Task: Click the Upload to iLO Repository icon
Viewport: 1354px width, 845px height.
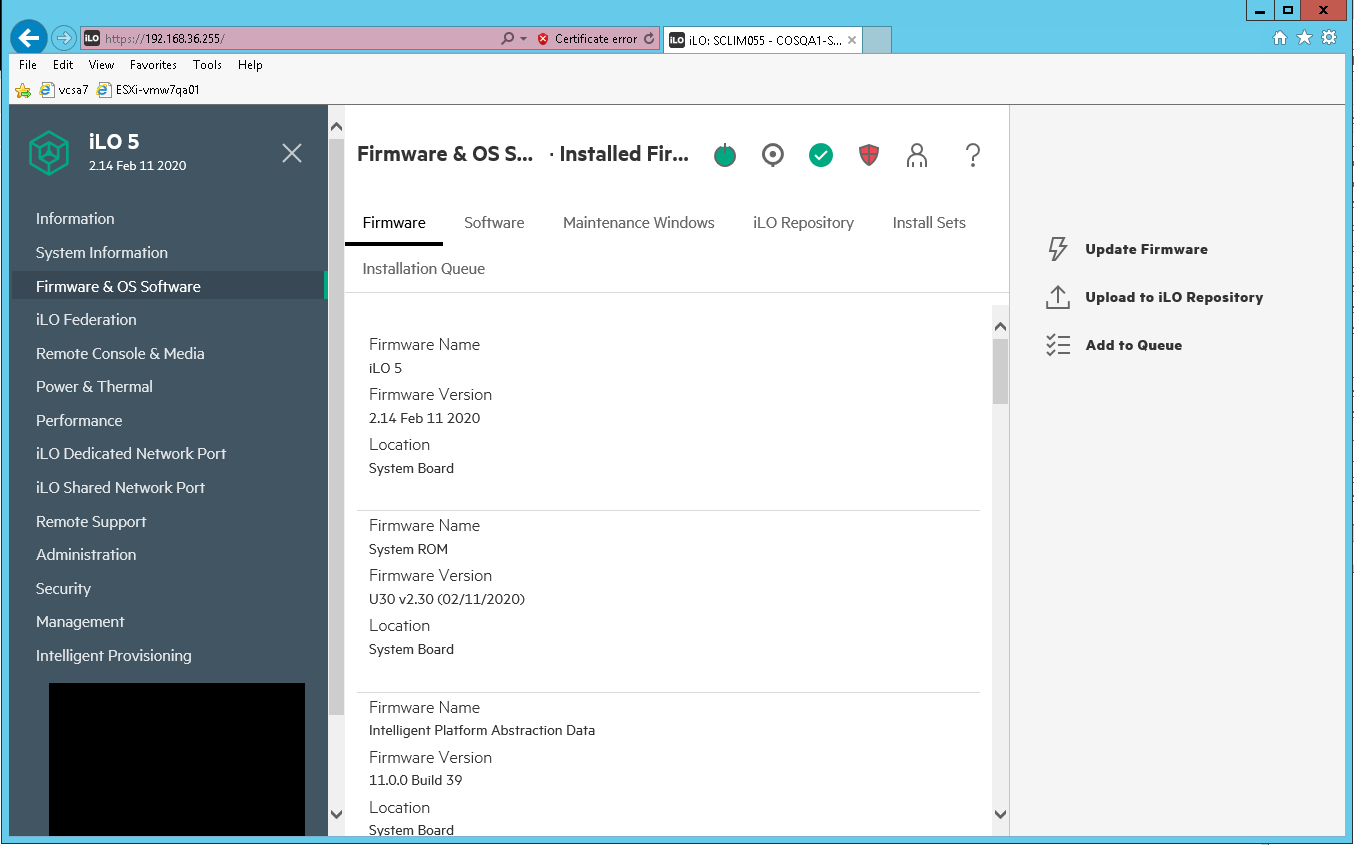Action: [x=1057, y=297]
